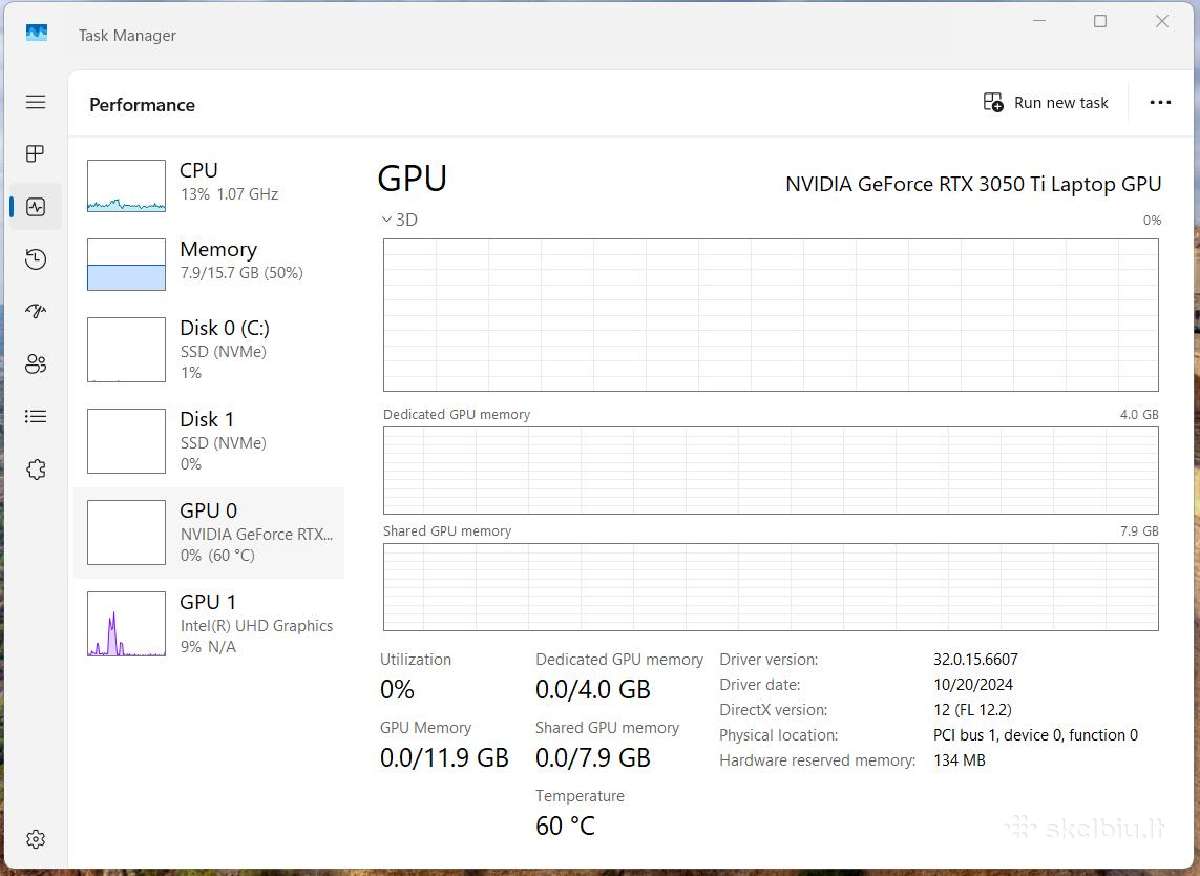This screenshot has height=876, width=1200.
Task: Click the Performance page heading
Action: (142, 104)
